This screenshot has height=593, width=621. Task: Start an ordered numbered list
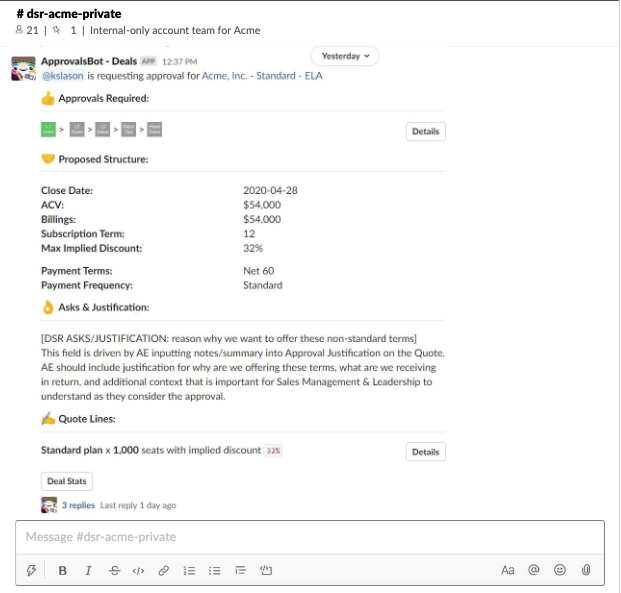click(189, 570)
